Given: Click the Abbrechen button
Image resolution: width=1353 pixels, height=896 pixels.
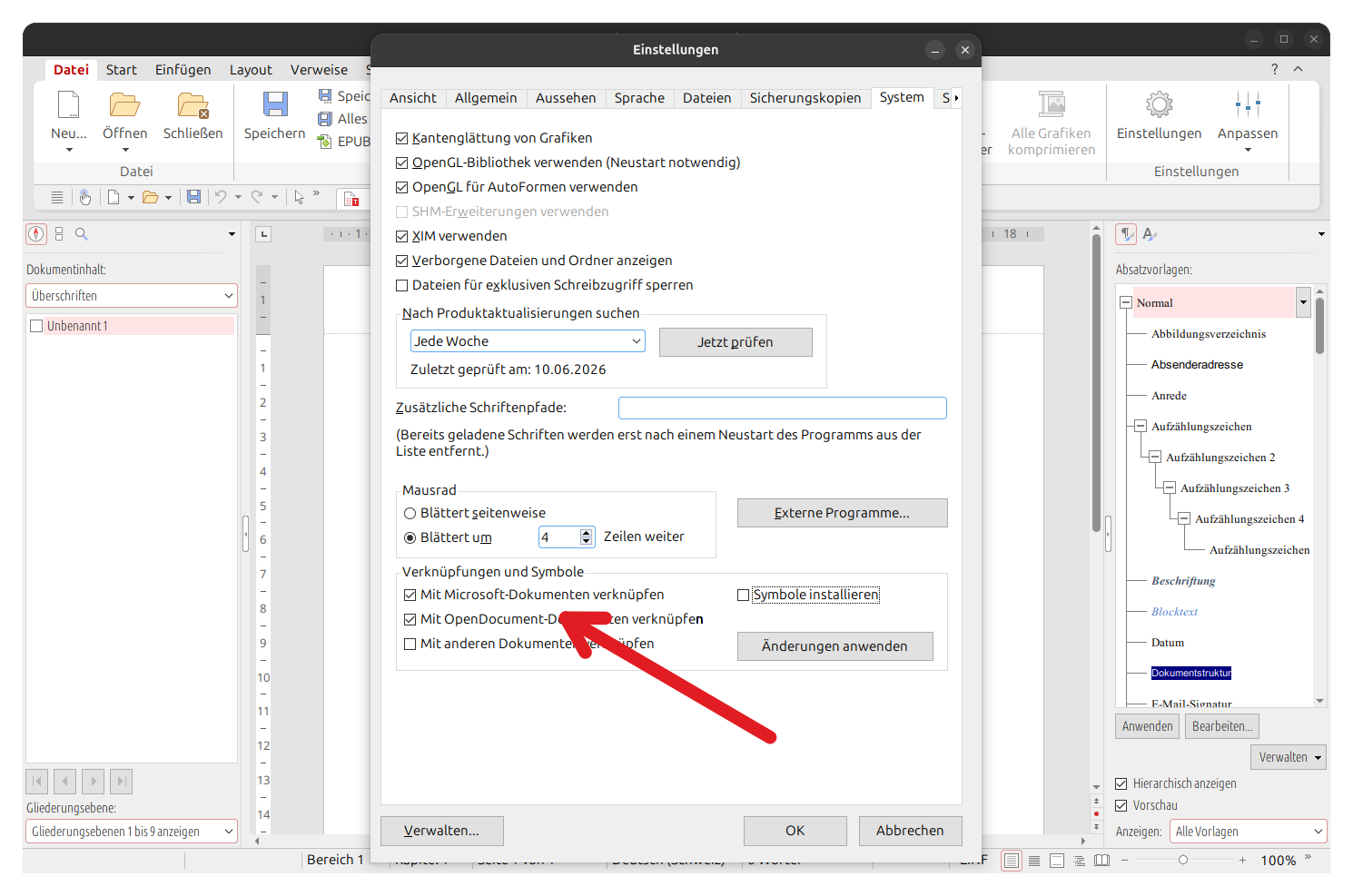Looking at the screenshot, I should [910, 831].
